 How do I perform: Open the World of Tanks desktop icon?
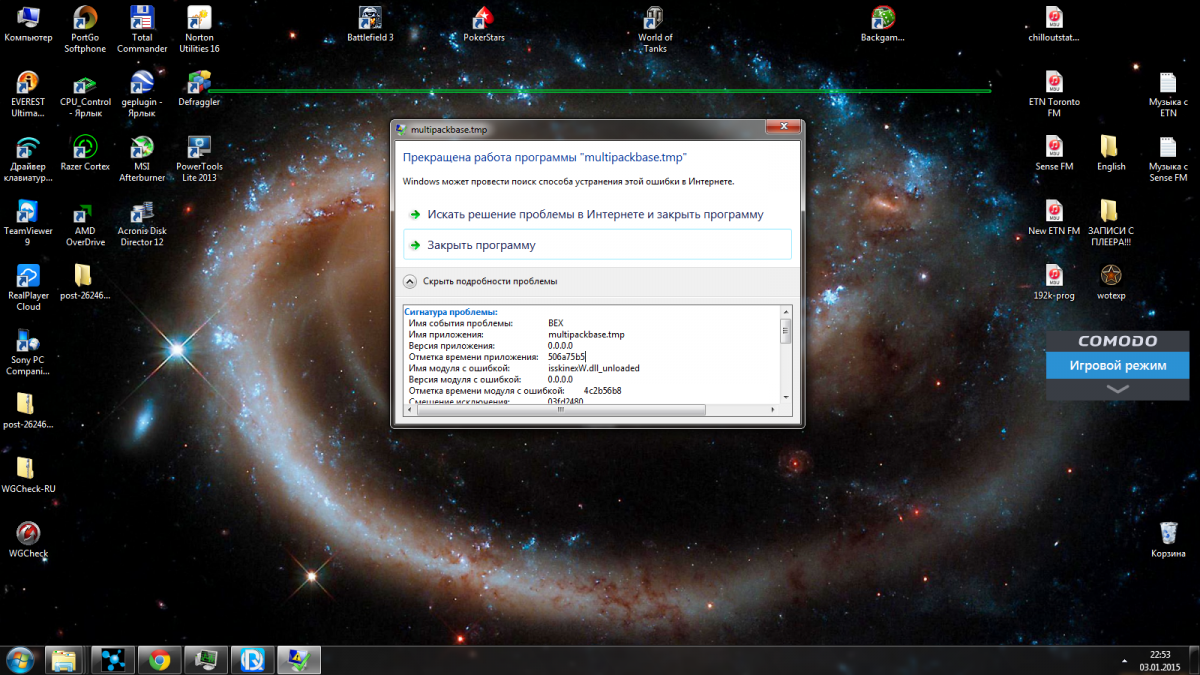655,18
